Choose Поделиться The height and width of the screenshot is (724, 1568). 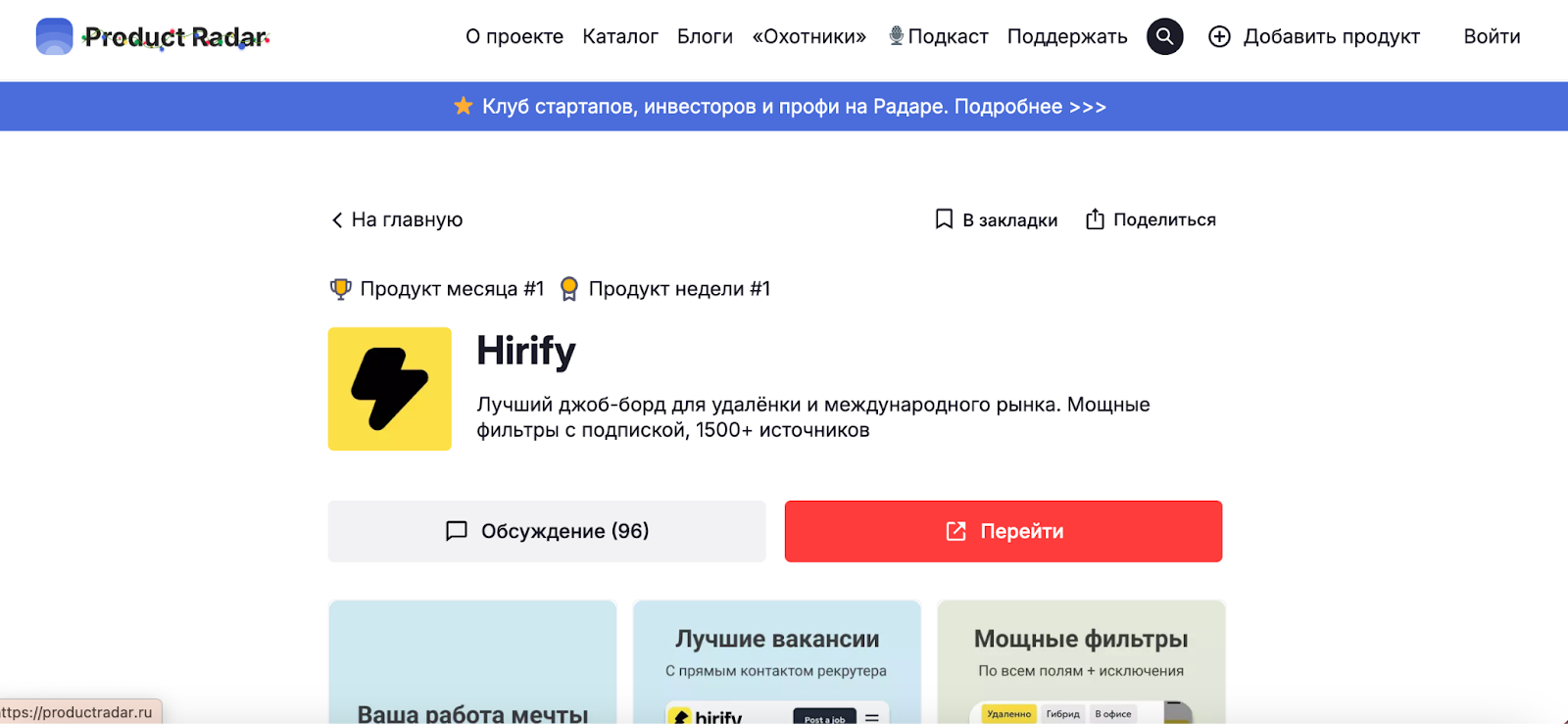(x=1164, y=220)
